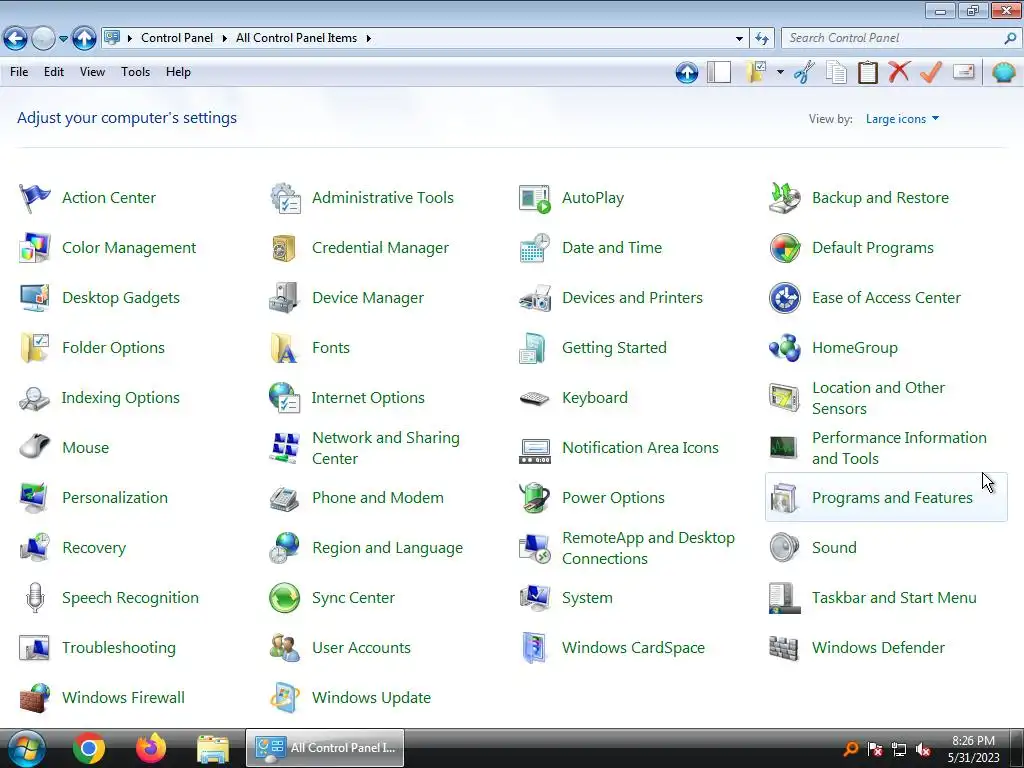
Task: Open the System link
Action: coord(587,598)
